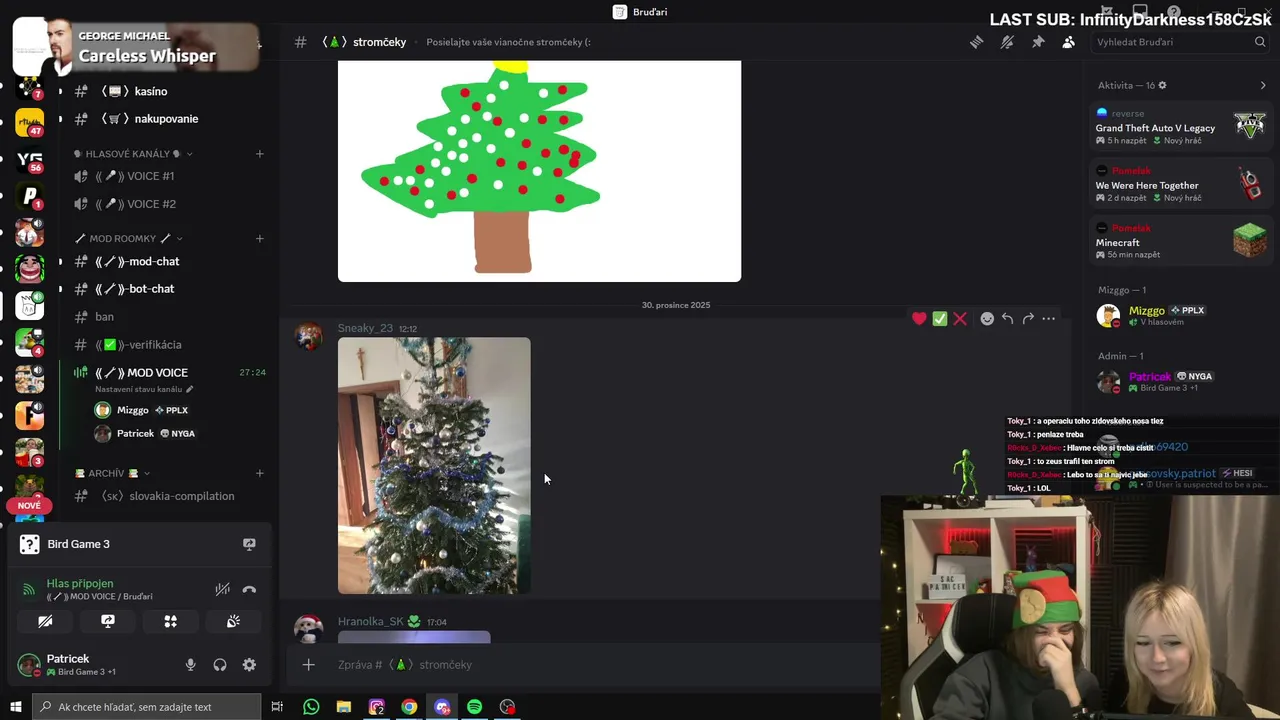Open Google Chrome from taskbar
Viewport: 1280px width, 720px height.
[x=409, y=707]
